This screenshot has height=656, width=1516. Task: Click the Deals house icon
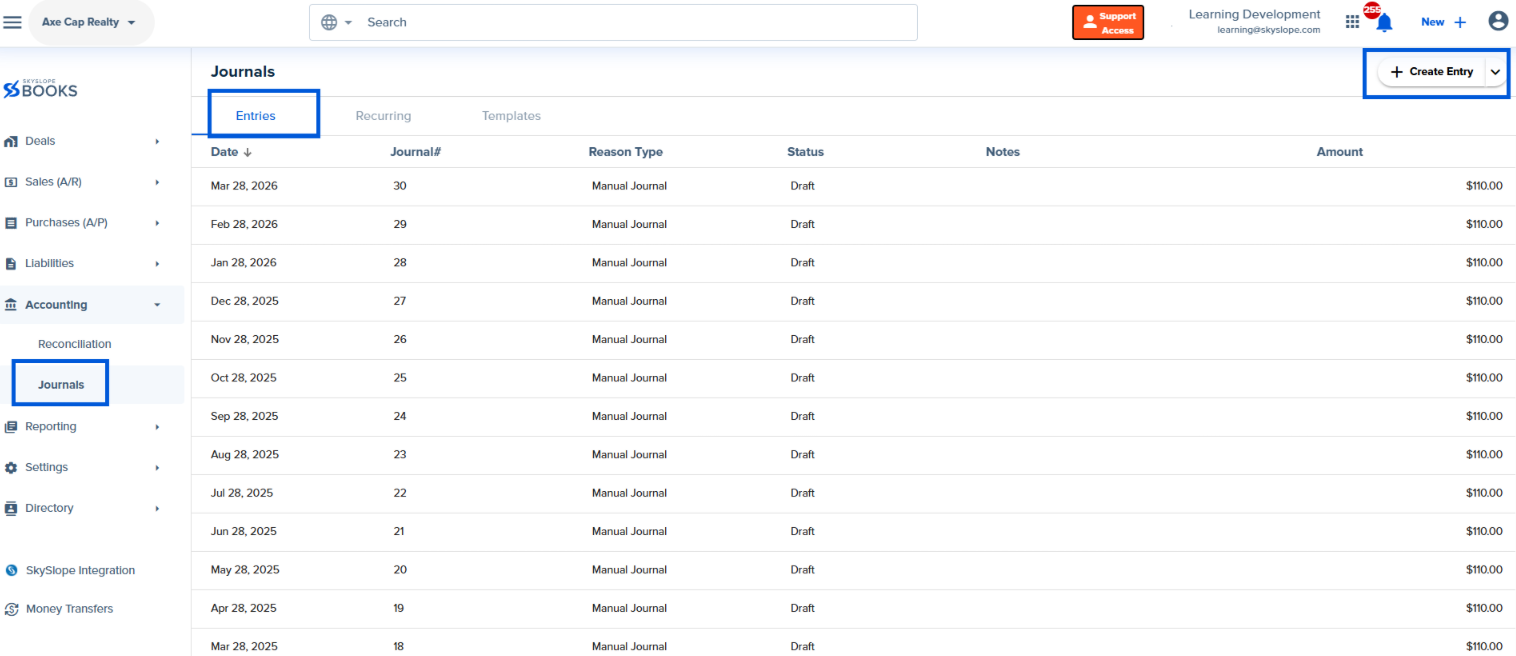click(11, 141)
